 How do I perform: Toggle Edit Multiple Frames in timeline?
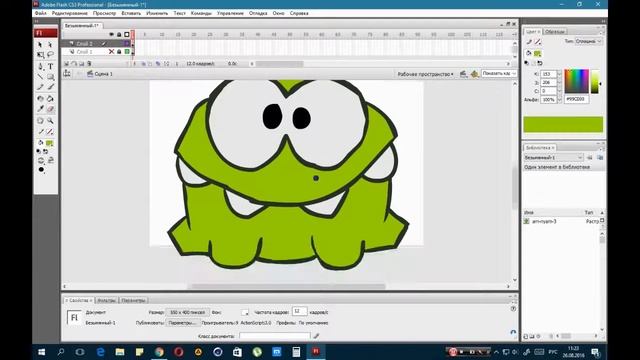pos(158,64)
